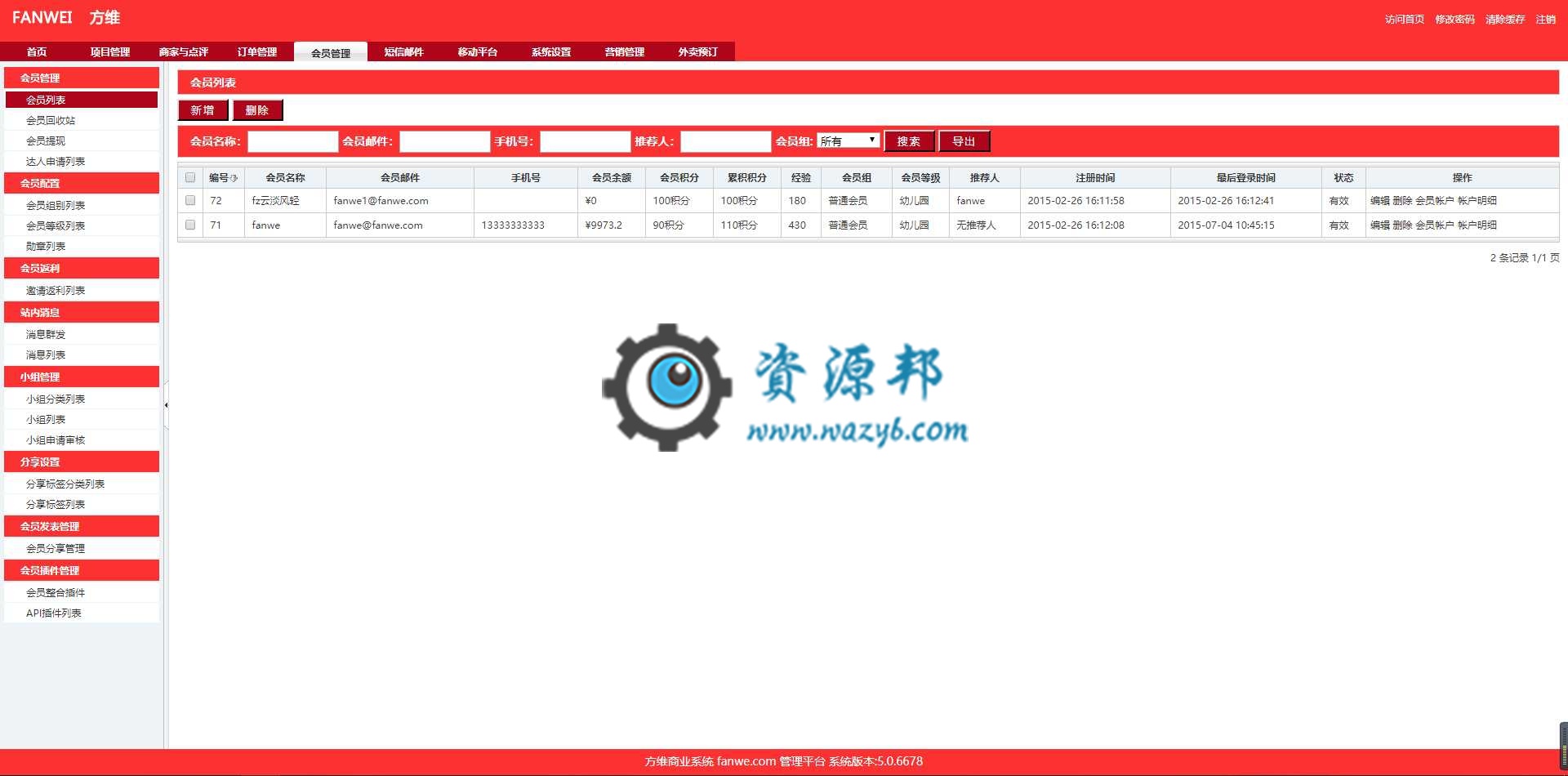The image size is (1568, 776).
Task: Click the 搜索 button
Action: (x=909, y=141)
